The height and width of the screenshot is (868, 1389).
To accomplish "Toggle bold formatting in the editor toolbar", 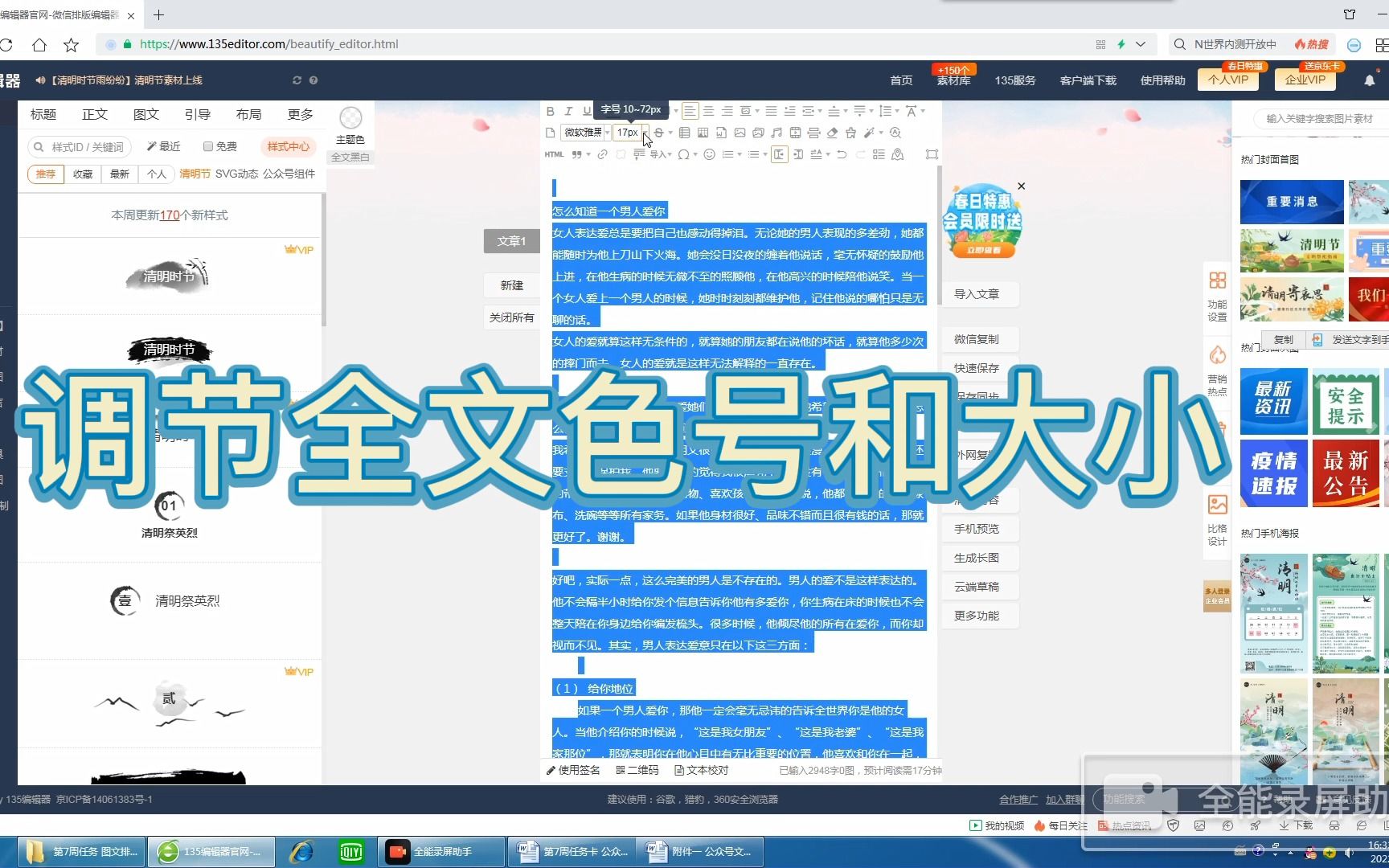I will (x=551, y=111).
